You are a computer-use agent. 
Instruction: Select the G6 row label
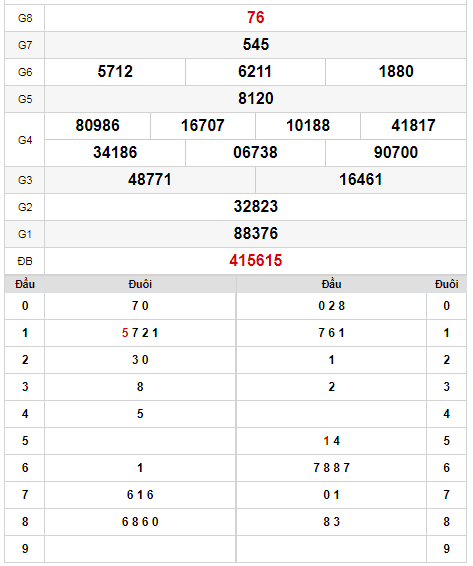pyautogui.click(x=25, y=72)
